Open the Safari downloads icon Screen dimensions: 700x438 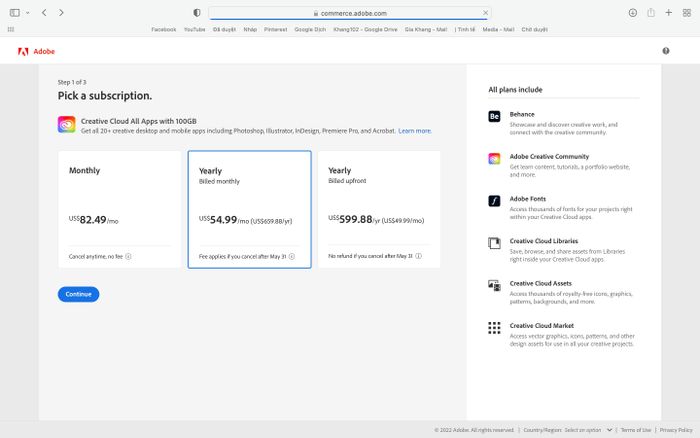(x=633, y=13)
